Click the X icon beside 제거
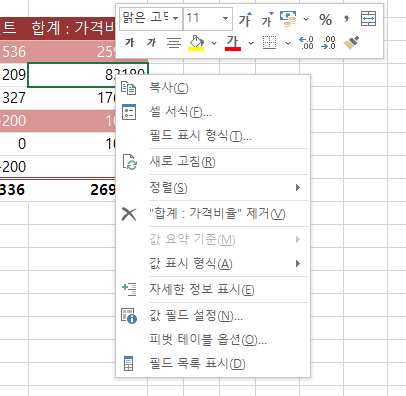 (129, 214)
